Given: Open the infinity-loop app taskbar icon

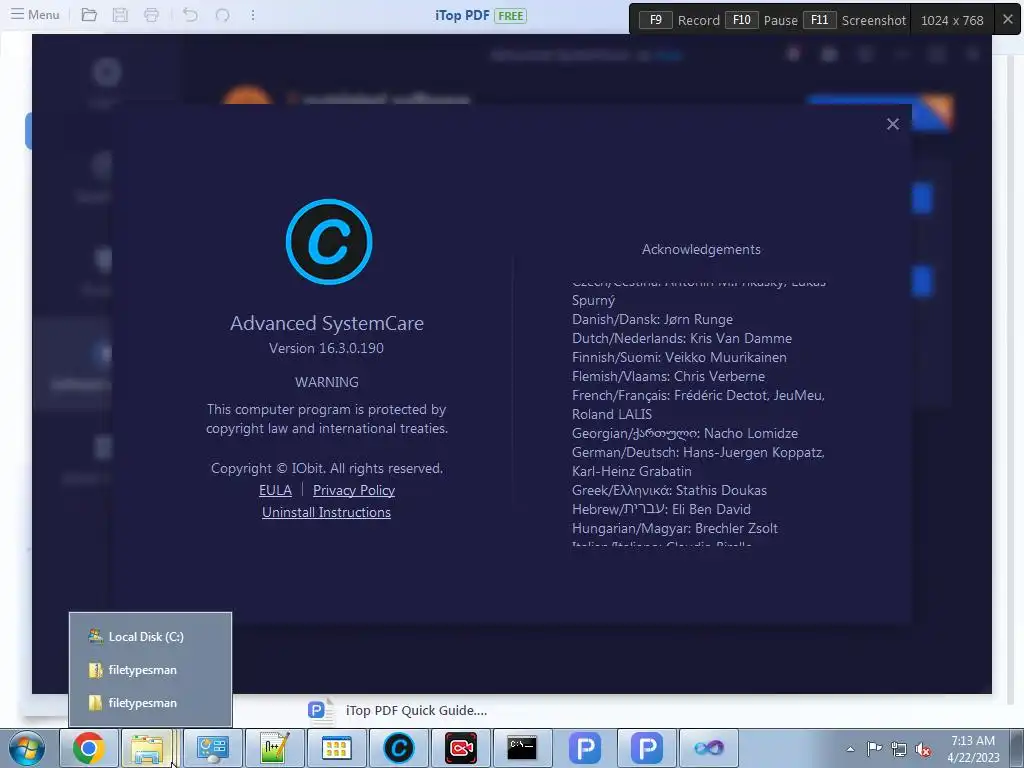Looking at the screenshot, I should 709,748.
